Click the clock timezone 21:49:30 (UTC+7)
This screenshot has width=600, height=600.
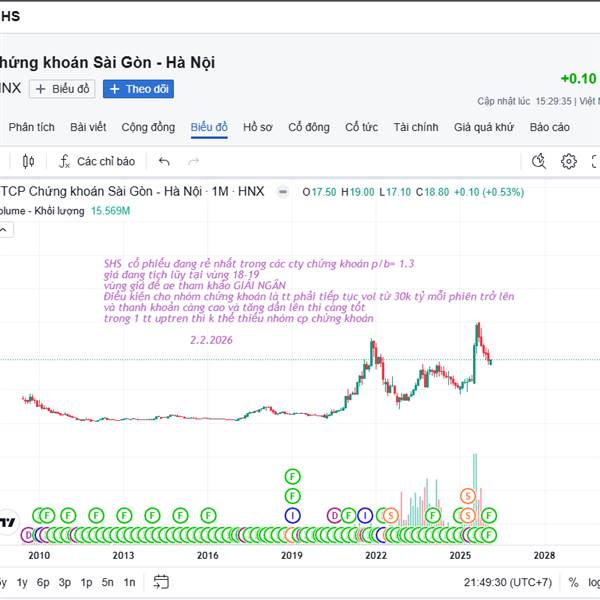(508, 582)
